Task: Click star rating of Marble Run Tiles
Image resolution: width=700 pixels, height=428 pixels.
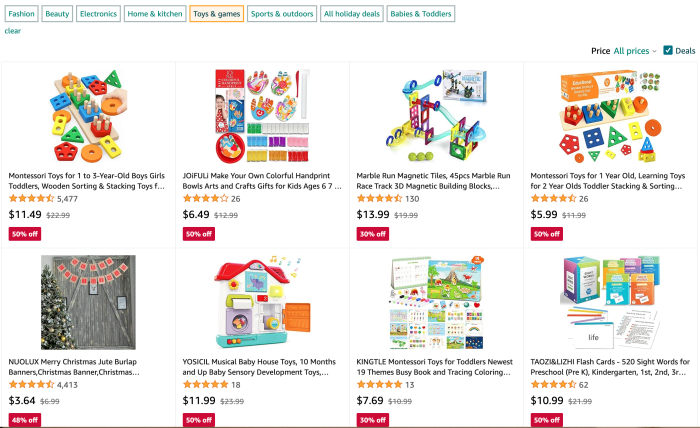Action: [x=379, y=199]
